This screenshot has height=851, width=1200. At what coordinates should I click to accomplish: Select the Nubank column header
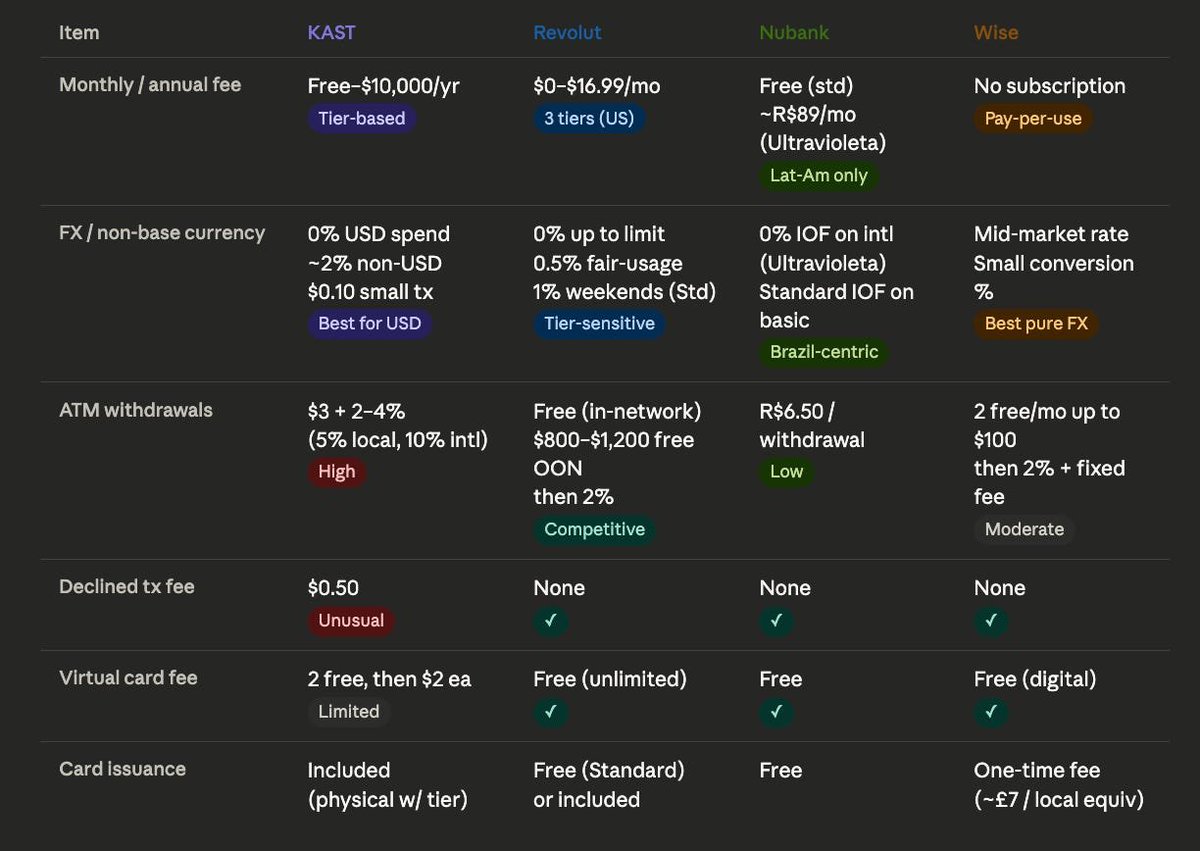pos(793,32)
